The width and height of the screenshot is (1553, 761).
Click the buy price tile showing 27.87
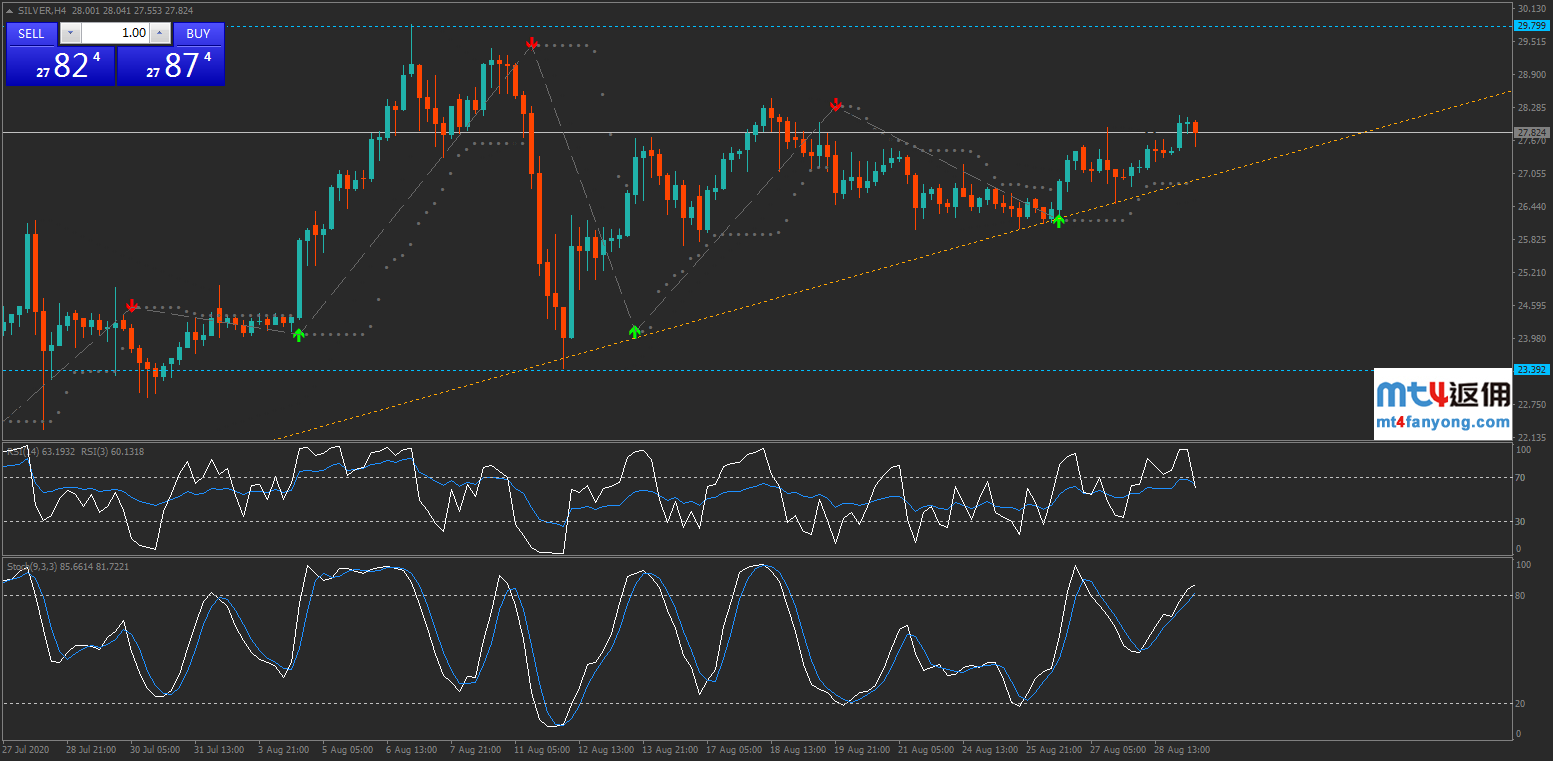(x=171, y=66)
